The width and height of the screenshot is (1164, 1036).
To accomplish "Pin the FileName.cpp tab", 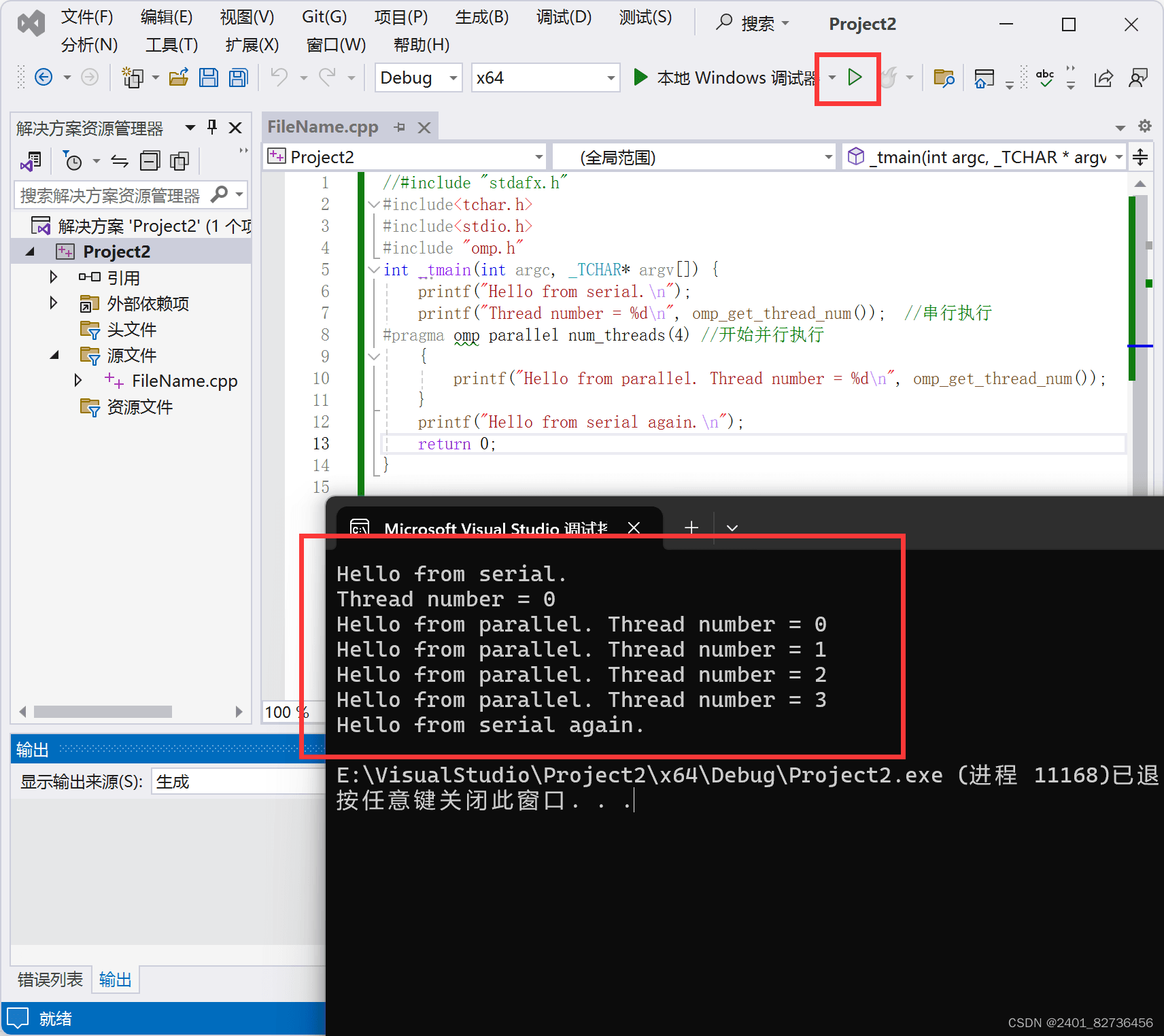I will click(400, 127).
